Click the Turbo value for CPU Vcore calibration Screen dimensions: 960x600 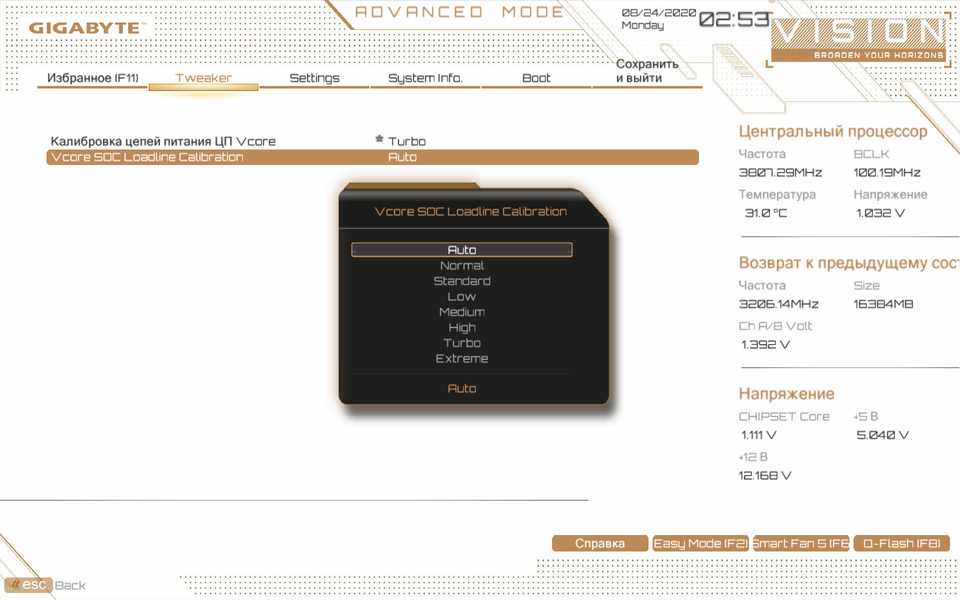click(407, 141)
